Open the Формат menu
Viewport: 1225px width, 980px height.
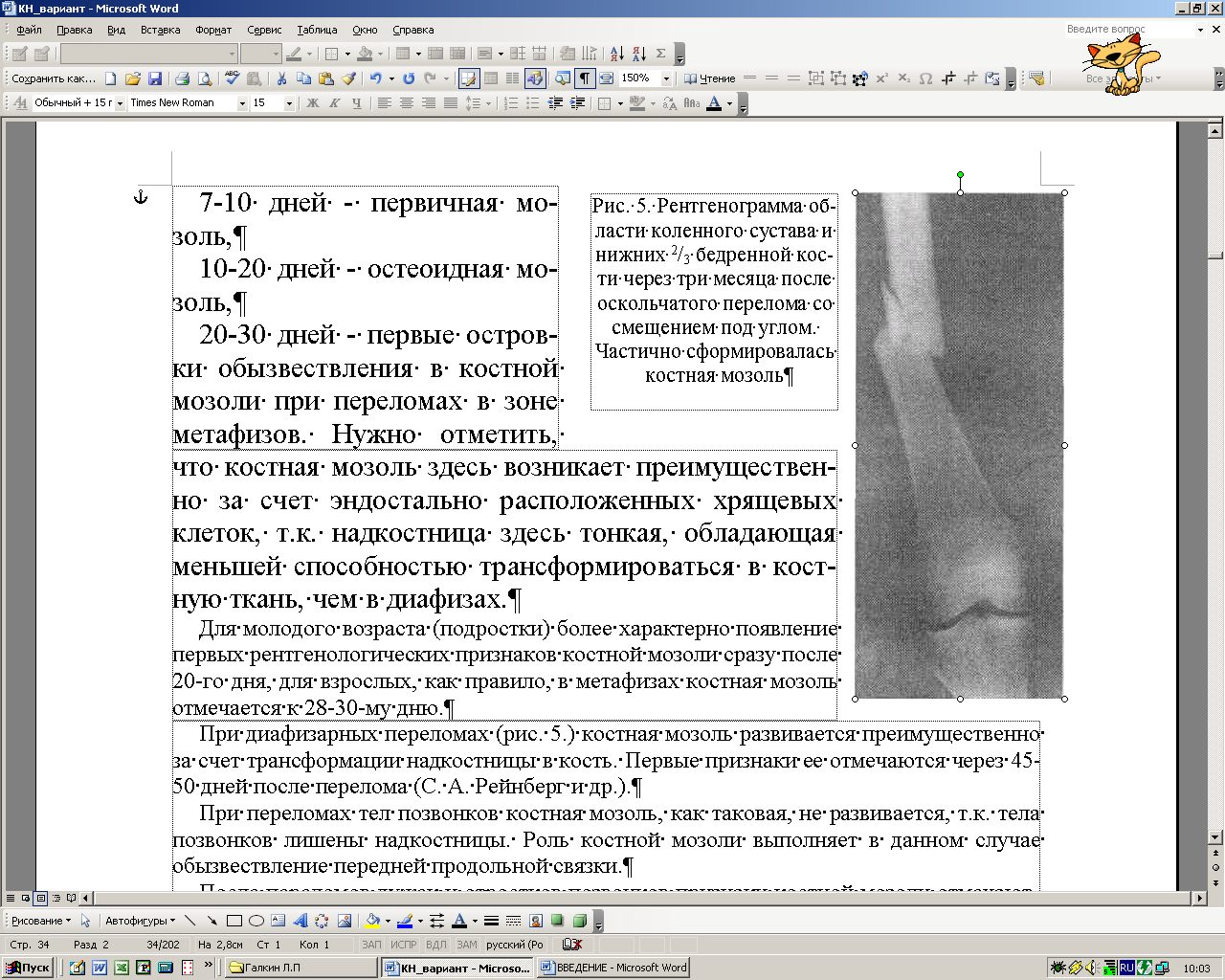(x=213, y=30)
